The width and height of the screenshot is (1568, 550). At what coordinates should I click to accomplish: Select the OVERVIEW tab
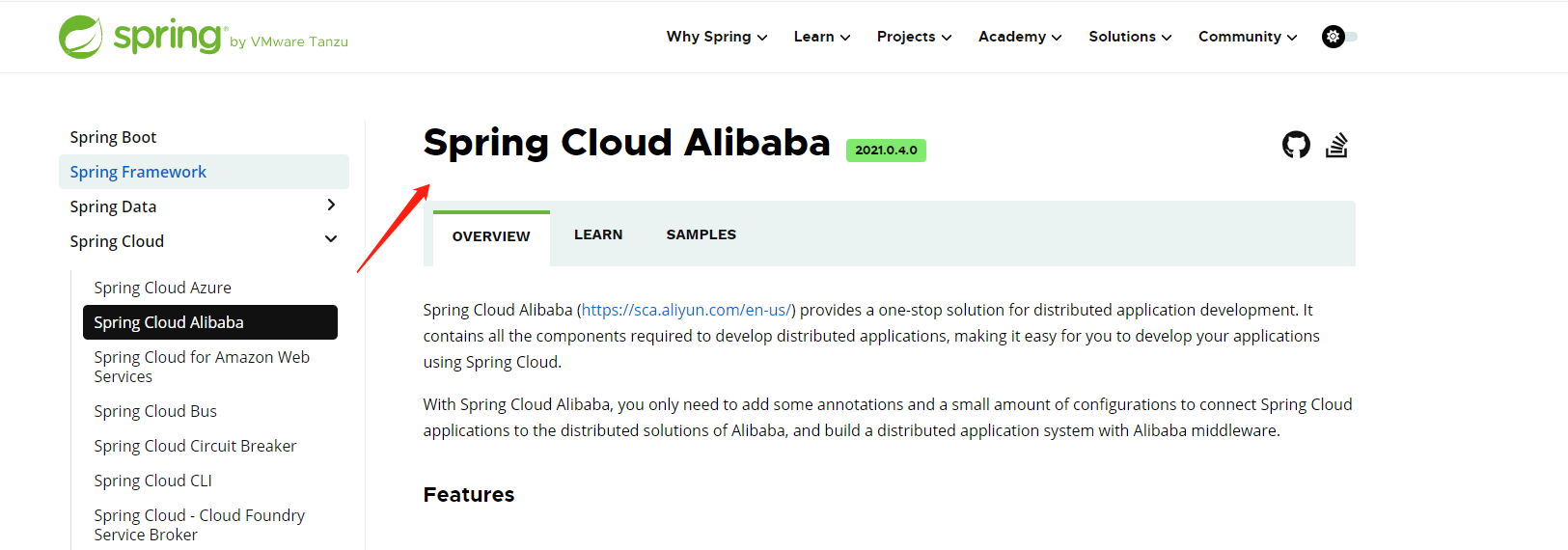(x=491, y=236)
